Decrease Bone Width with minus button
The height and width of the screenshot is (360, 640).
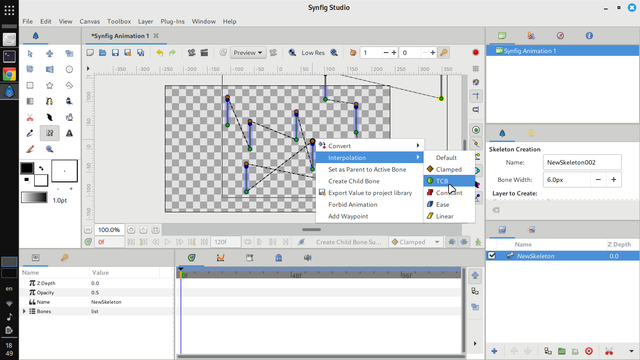point(598,180)
